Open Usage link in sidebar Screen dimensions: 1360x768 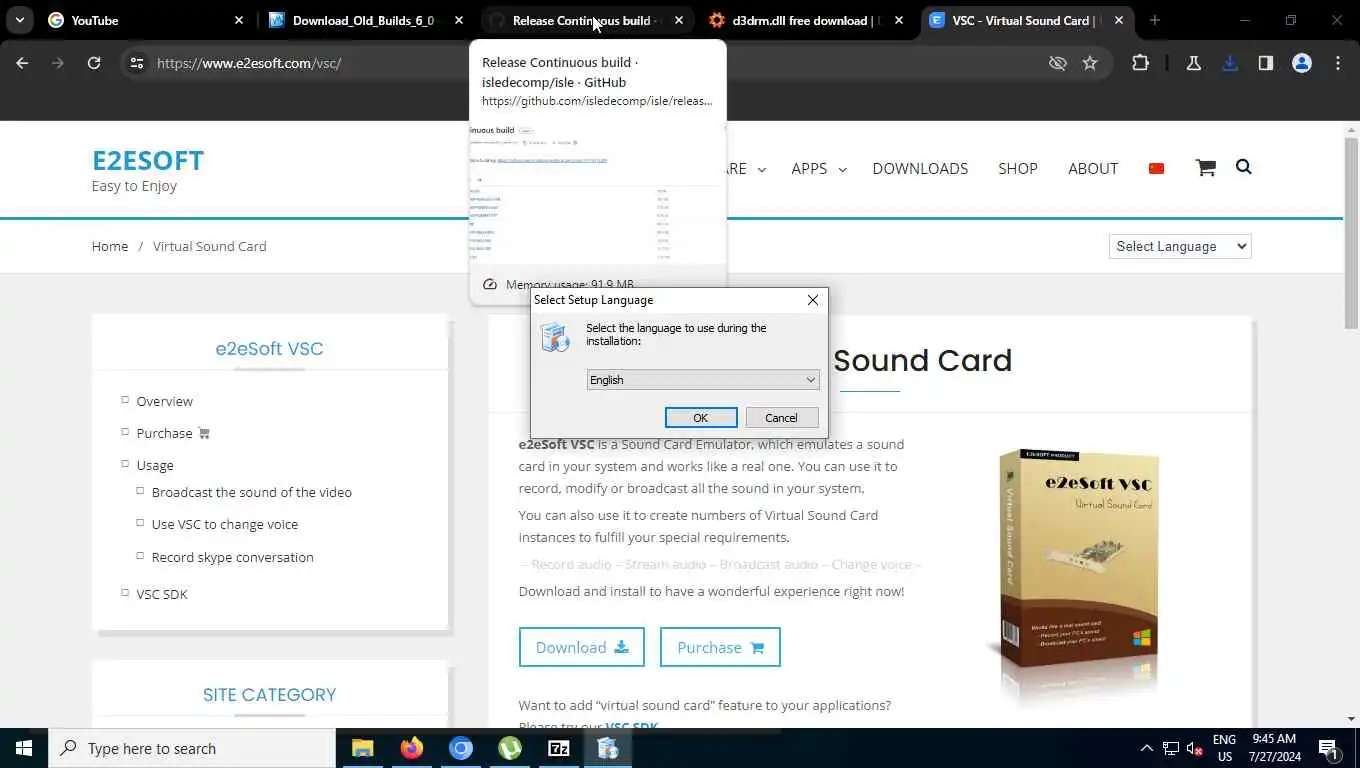coord(155,465)
